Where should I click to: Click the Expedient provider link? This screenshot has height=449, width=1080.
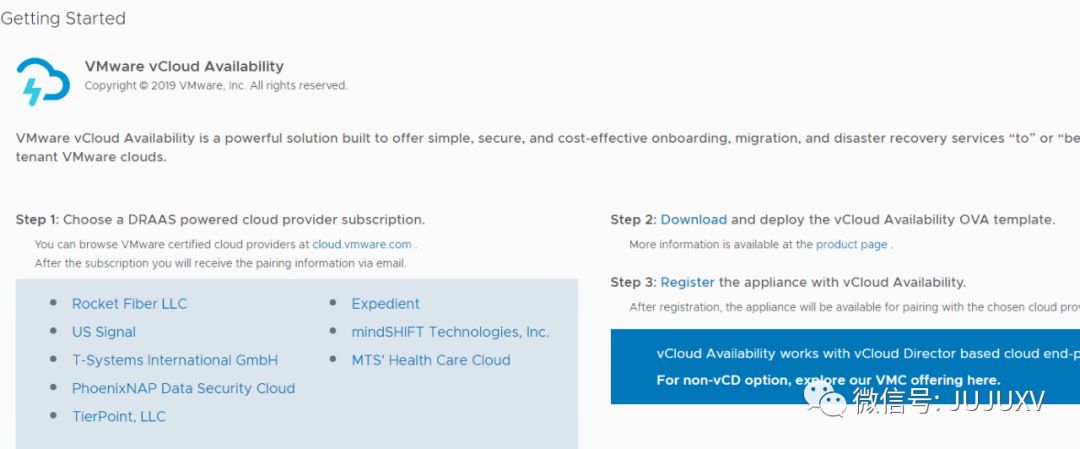click(385, 304)
